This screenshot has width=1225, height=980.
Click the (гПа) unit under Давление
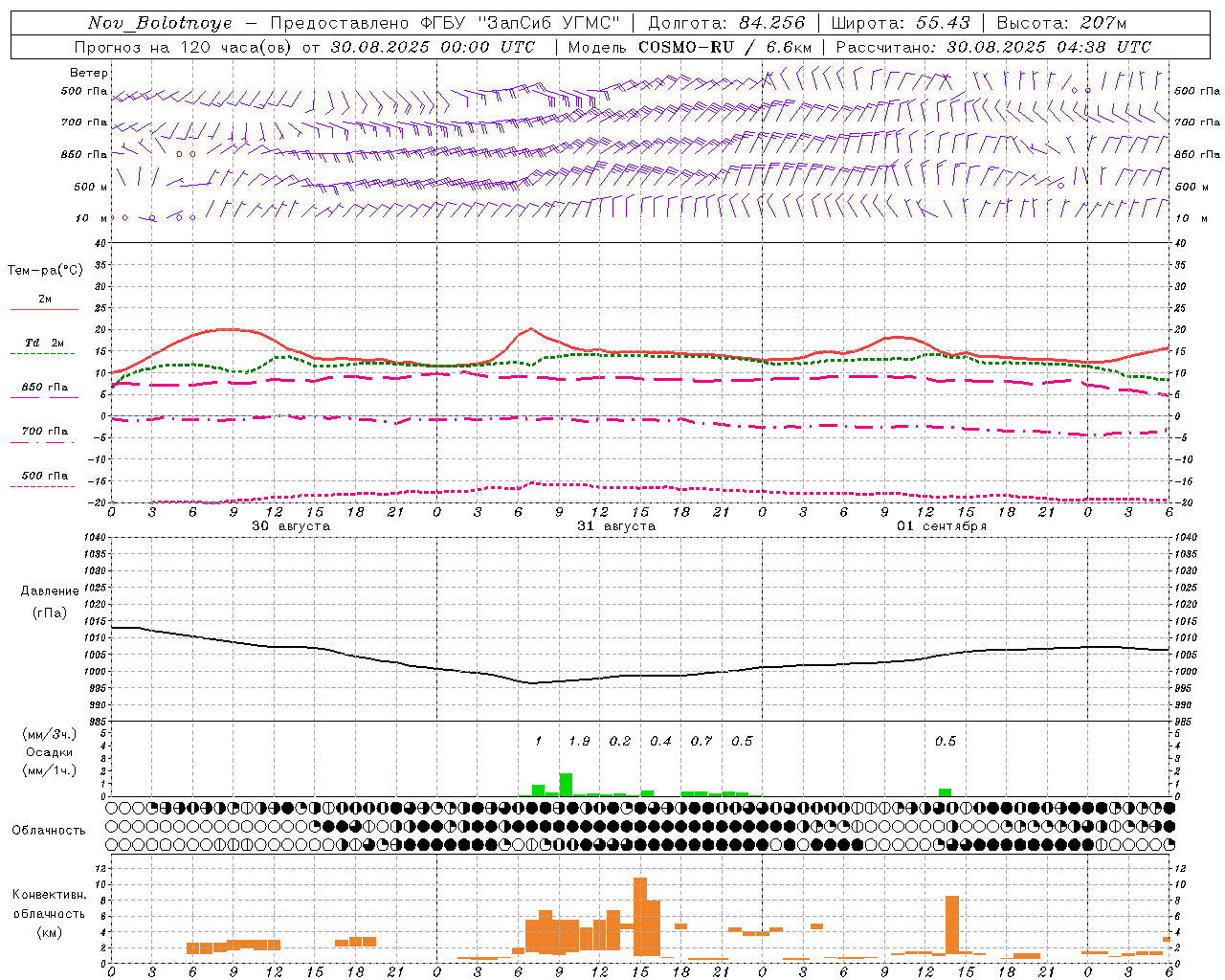pyautogui.click(x=50, y=613)
